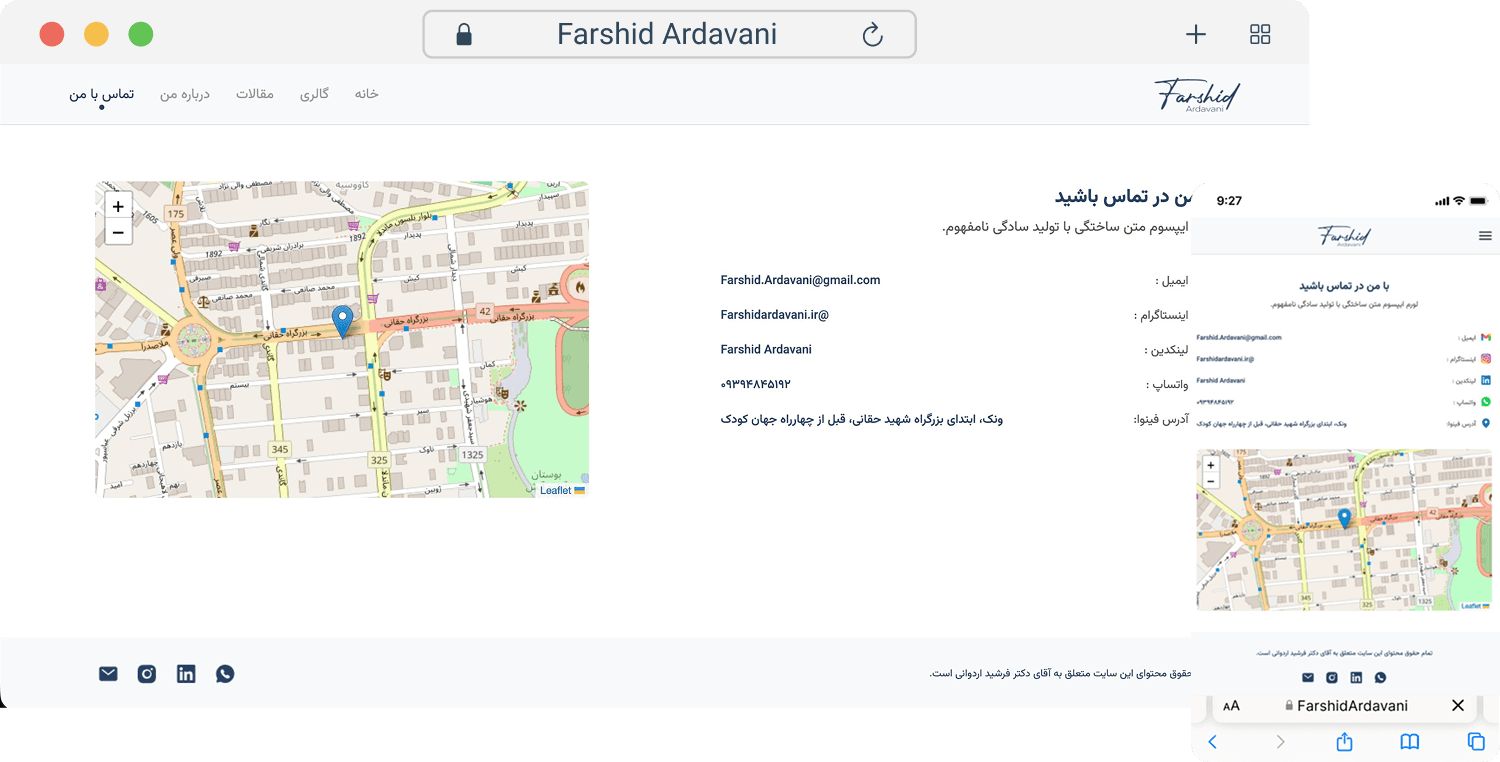Image resolution: width=1500 pixels, height=762 pixels.
Task: Open a new tab with the plus icon
Action: coord(1196,35)
